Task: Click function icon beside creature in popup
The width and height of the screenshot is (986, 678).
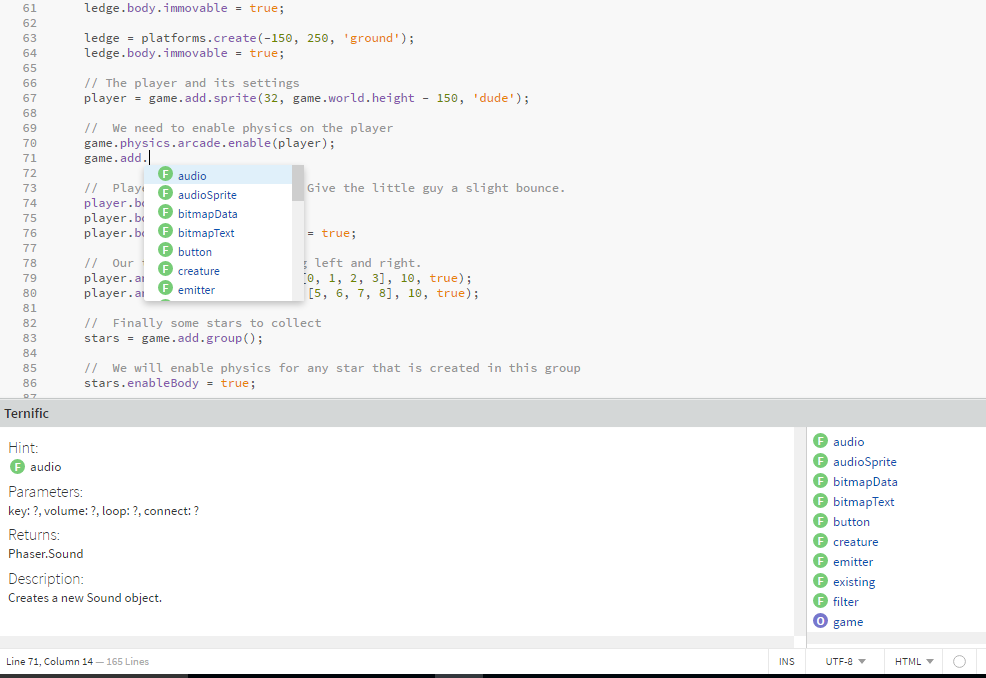Action: (x=165, y=269)
